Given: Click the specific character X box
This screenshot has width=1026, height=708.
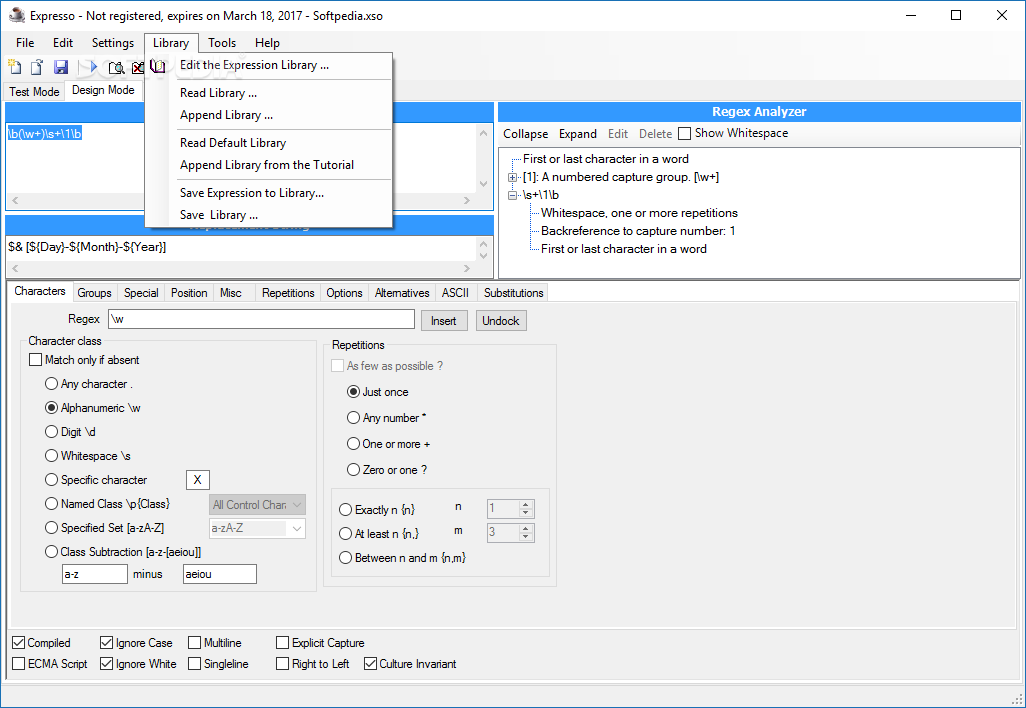Looking at the screenshot, I should [198, 480].
